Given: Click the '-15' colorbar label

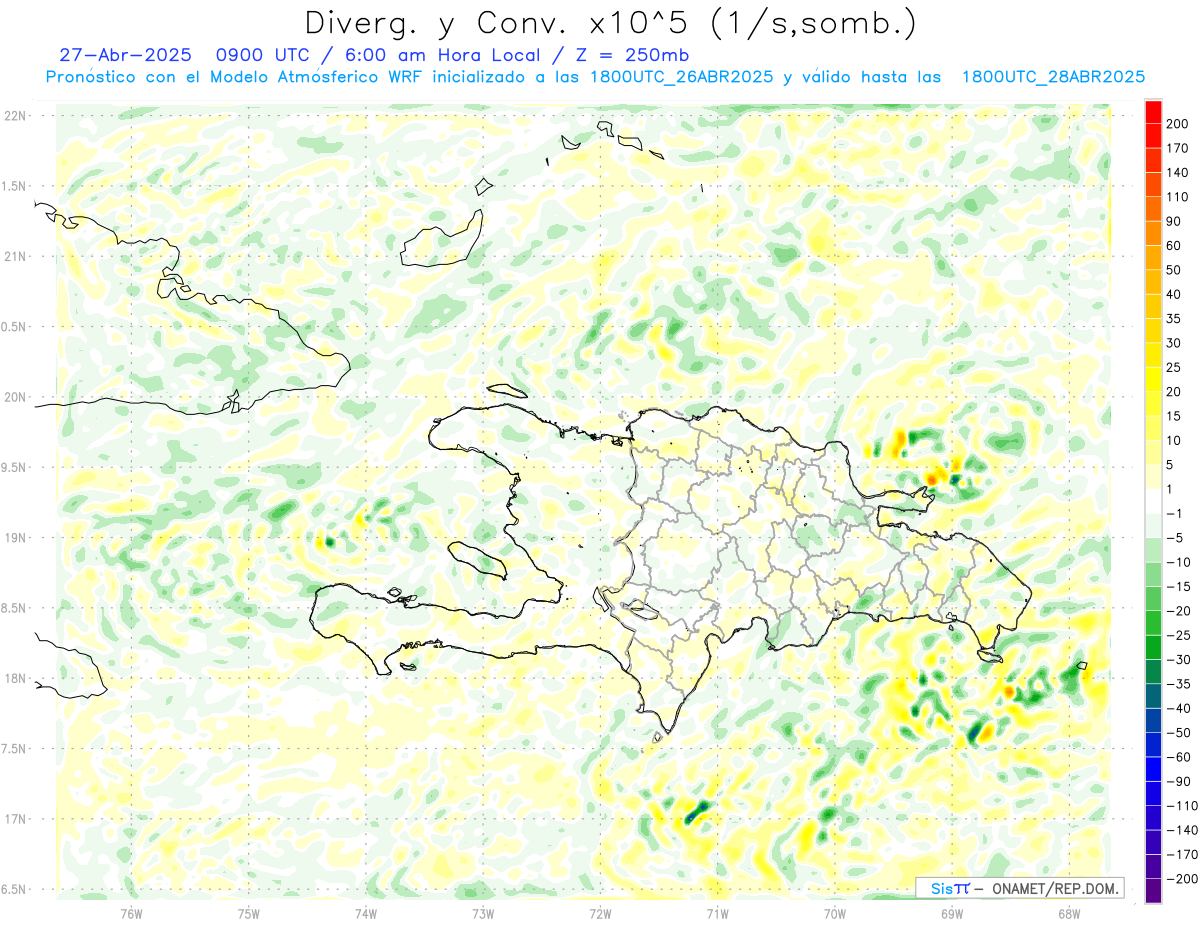Looking at the screenshot, I should [1177, 586].
